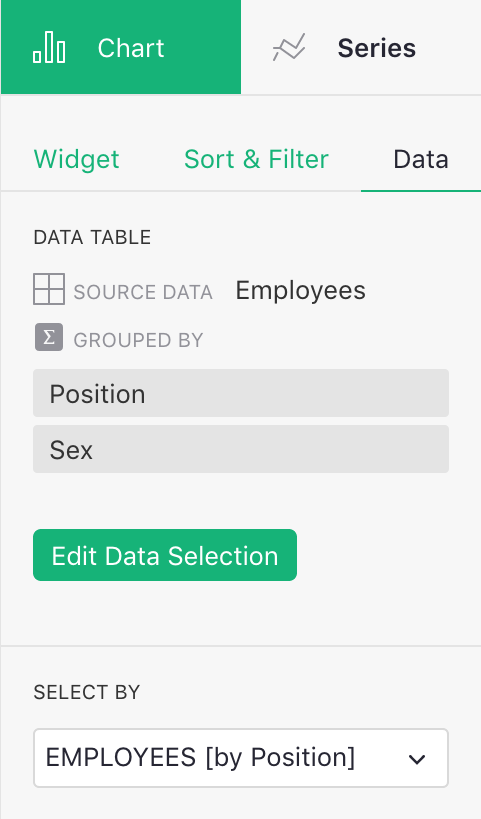
Task: Click the divider line above Select By
Action: tap(241, 646)
